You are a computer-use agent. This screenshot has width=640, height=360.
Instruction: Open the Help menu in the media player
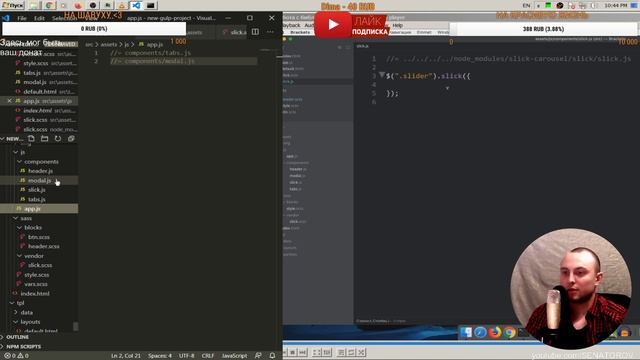(x=398, y=25)
